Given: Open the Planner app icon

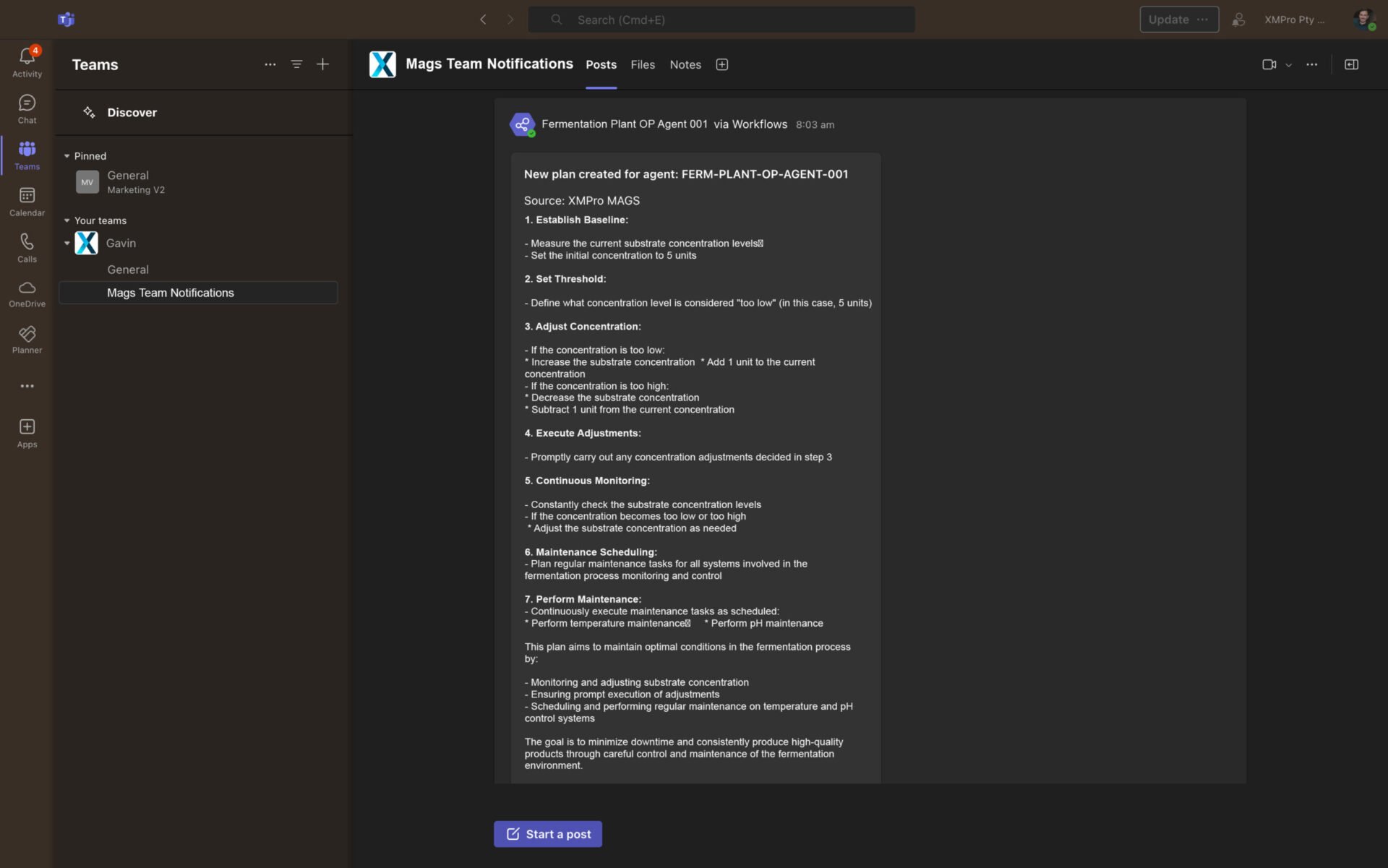Looking at the screenshot, I should 27,335.
